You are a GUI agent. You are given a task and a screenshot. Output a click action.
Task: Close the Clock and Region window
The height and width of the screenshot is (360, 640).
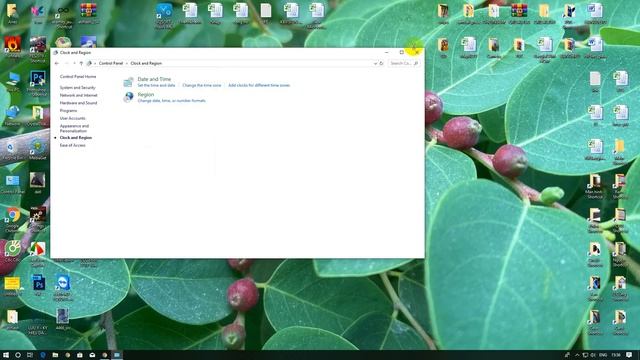pos(417,52)
